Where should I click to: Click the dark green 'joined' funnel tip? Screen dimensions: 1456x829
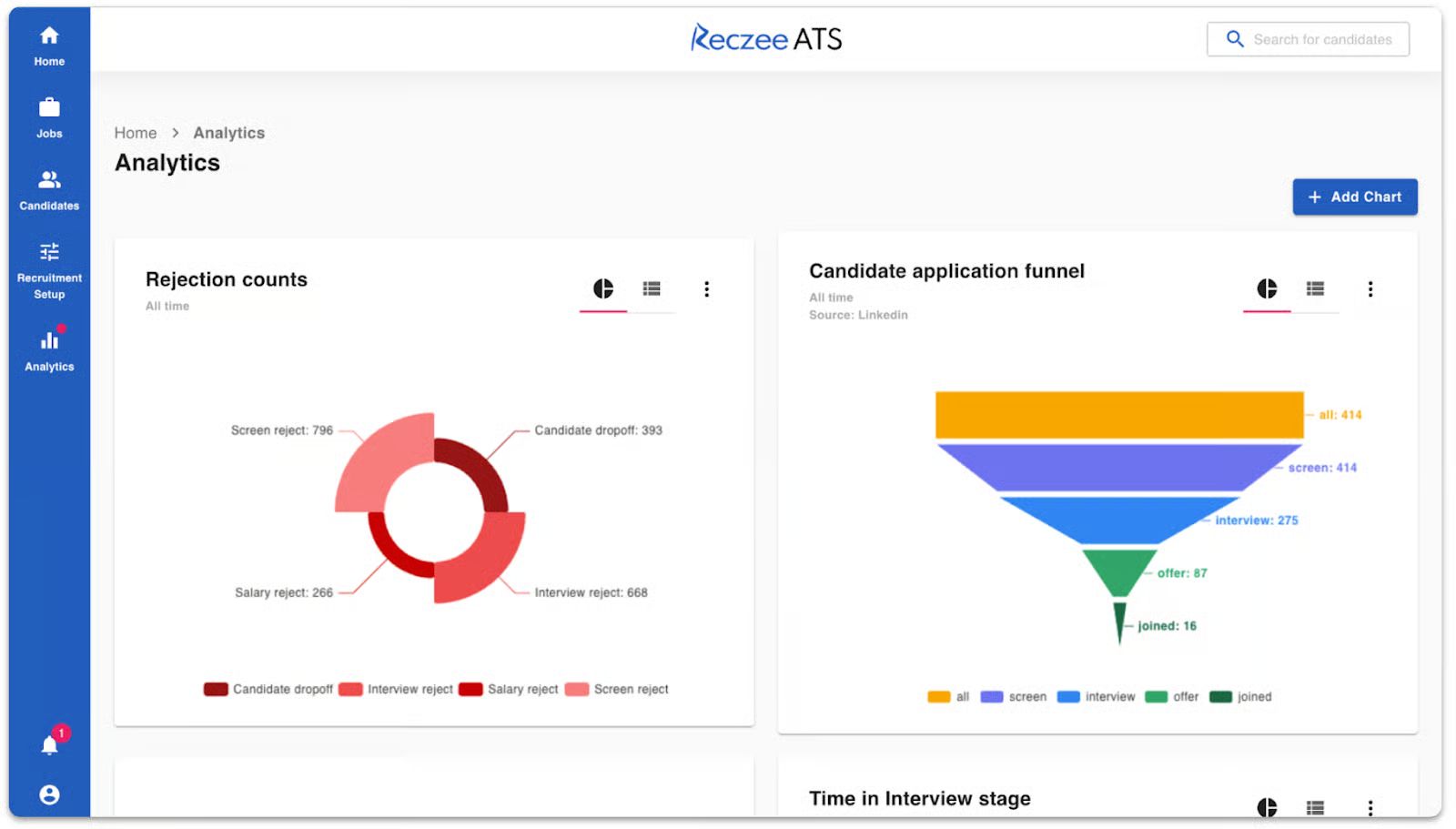[1119, 620]
